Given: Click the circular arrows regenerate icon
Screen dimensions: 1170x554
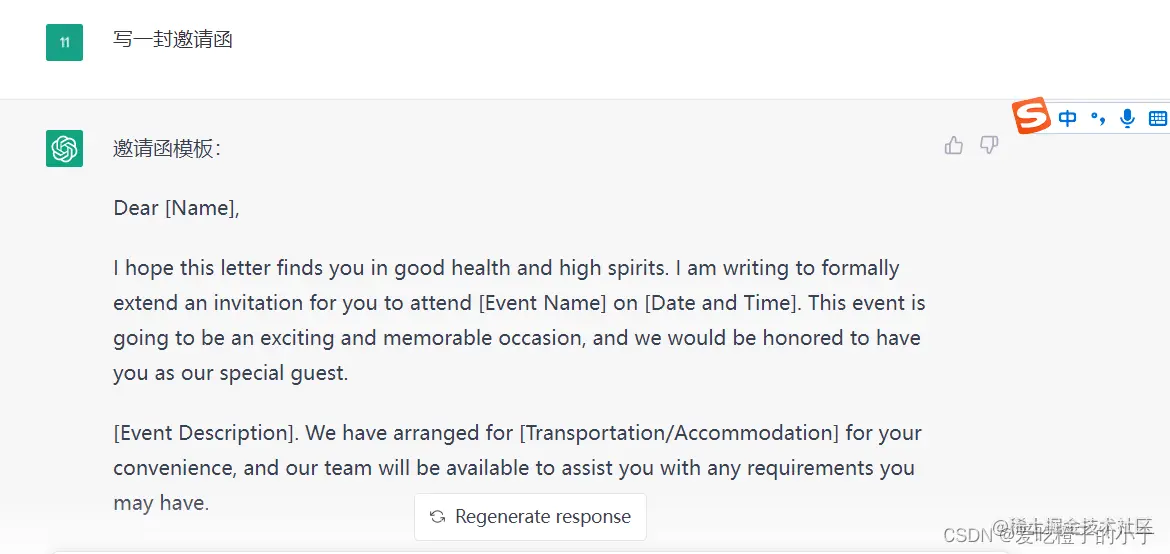Looking at the screenshot, I should 437,517.
